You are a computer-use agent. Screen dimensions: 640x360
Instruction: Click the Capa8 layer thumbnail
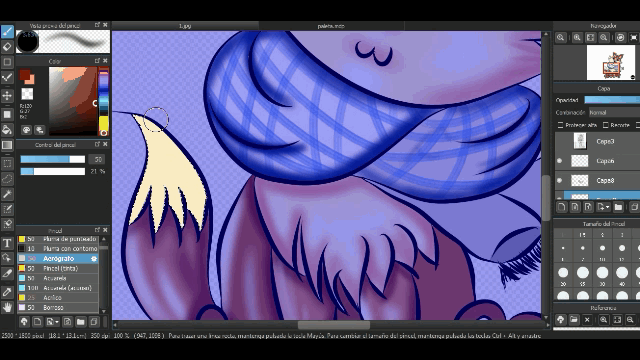pos(580,180)
